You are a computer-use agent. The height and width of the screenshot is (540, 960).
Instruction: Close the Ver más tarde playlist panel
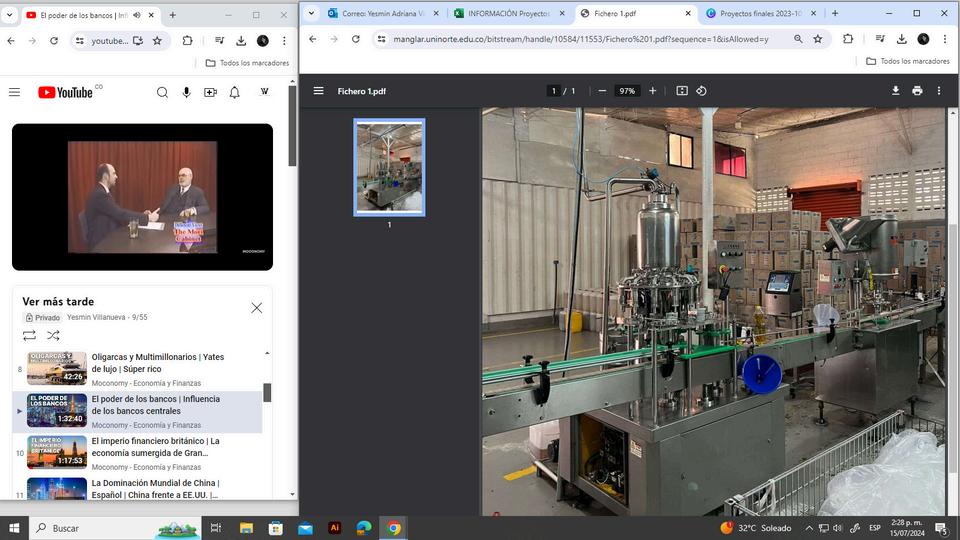(257, 308)
